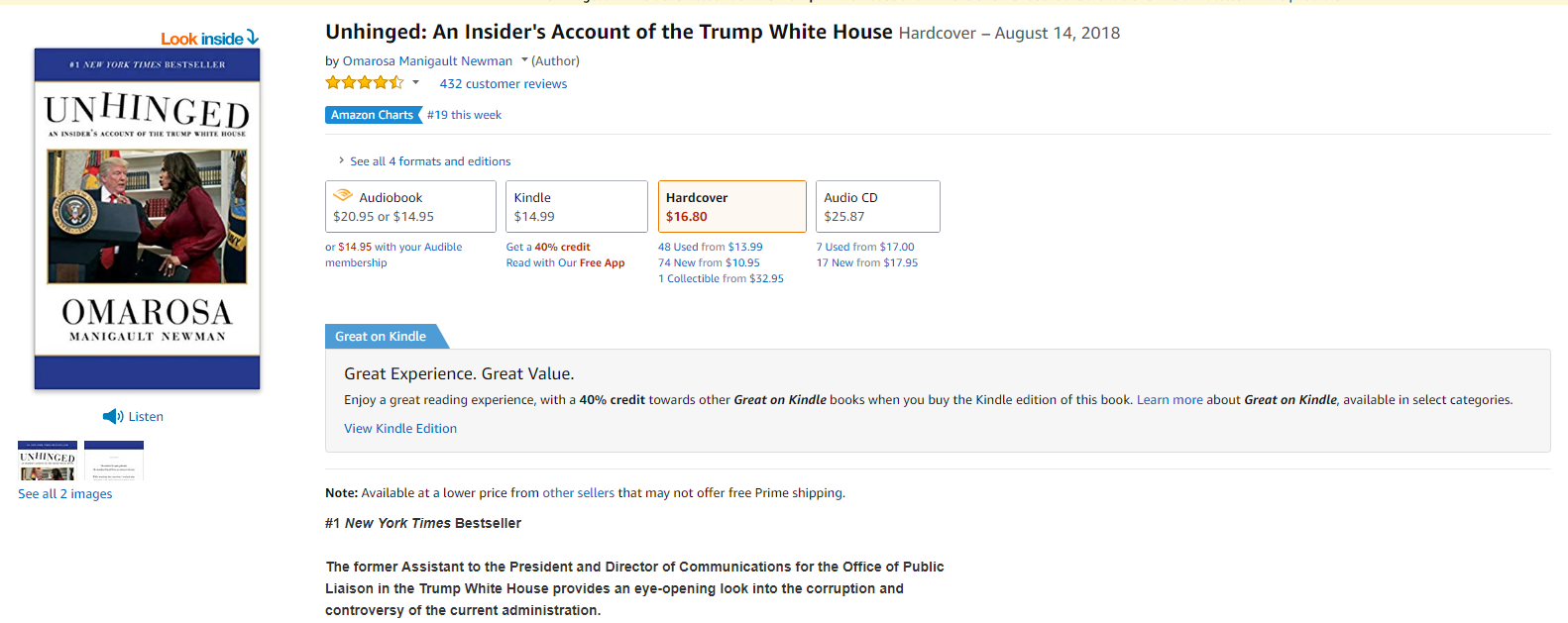Screen dimensions: 1568x623
Task: Click the Unhinged book cover image
Action: click(x=147, y=218)
